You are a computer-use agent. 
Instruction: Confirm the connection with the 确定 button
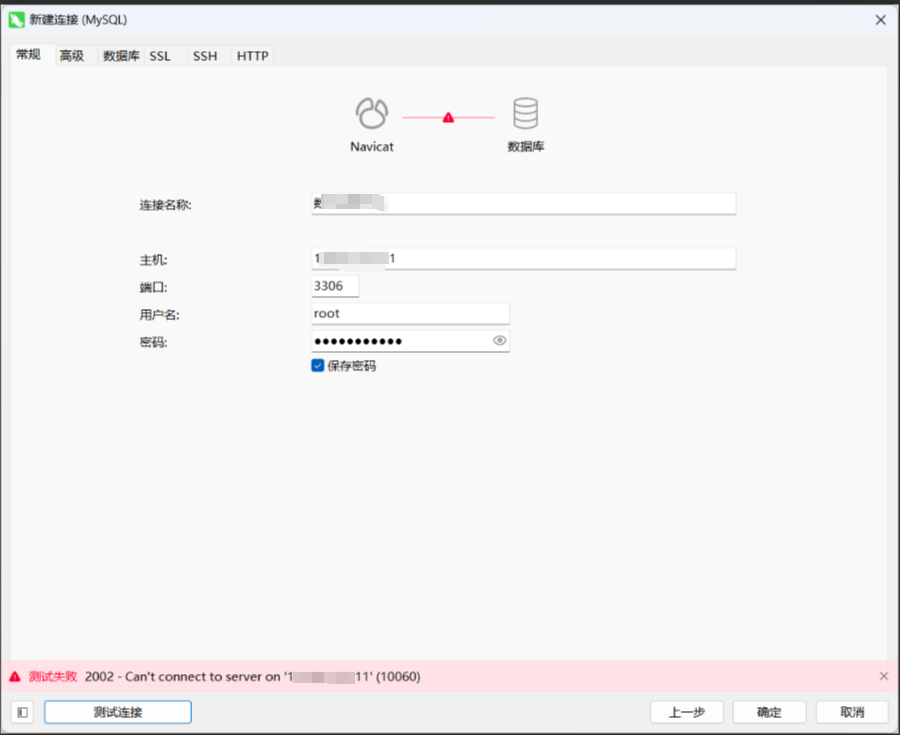click(768, 712)
